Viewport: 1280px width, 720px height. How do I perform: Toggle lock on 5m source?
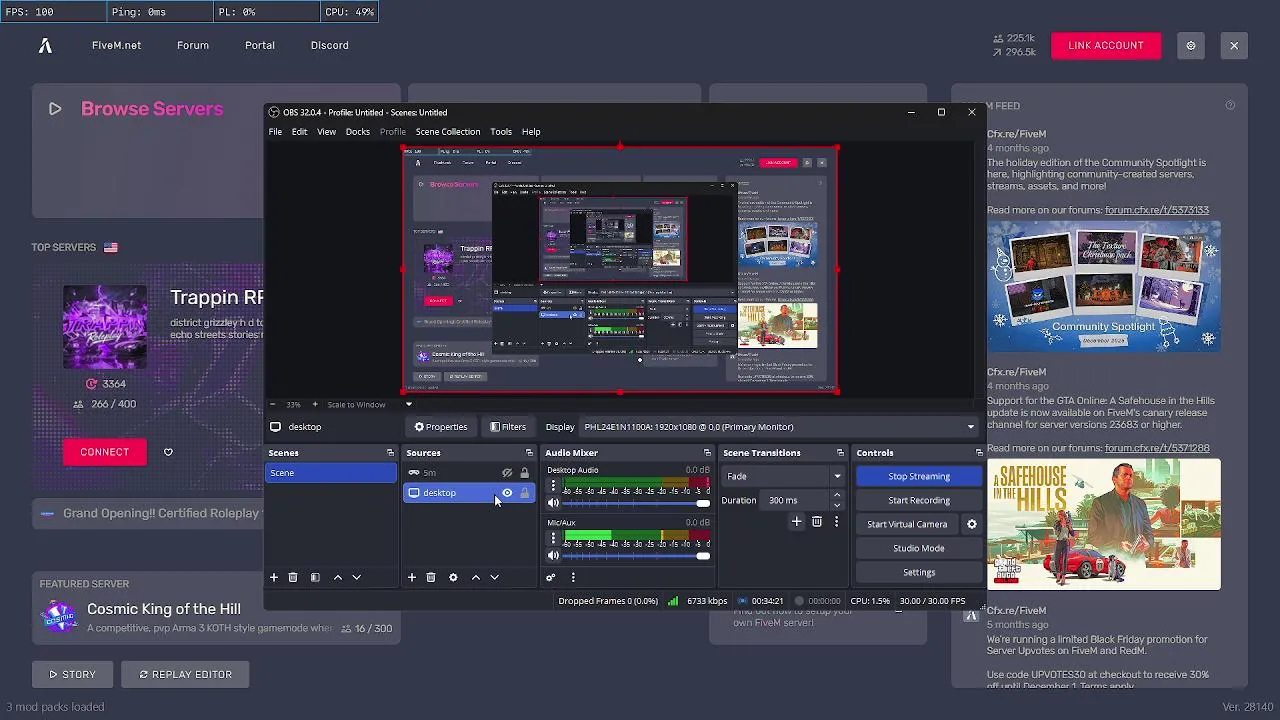click(x=524, y=473)
